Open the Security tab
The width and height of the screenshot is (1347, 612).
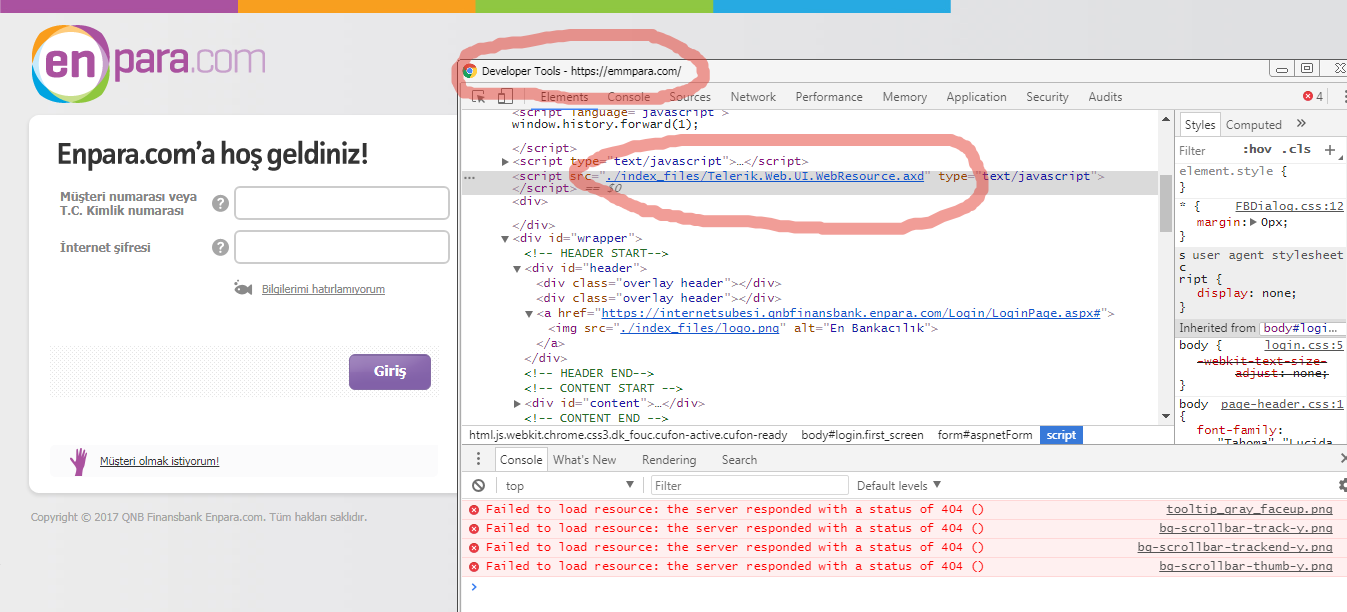(1047, 97)
